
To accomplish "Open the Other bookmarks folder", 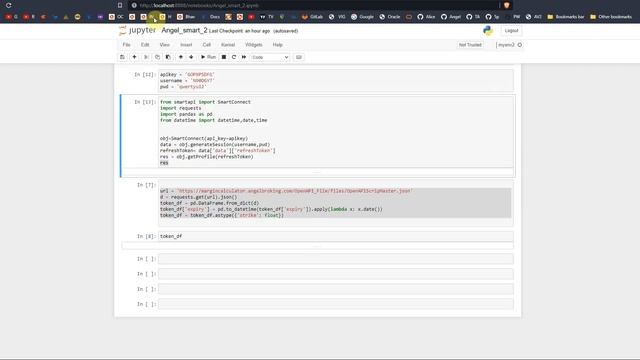I will (x=611, y=17).
